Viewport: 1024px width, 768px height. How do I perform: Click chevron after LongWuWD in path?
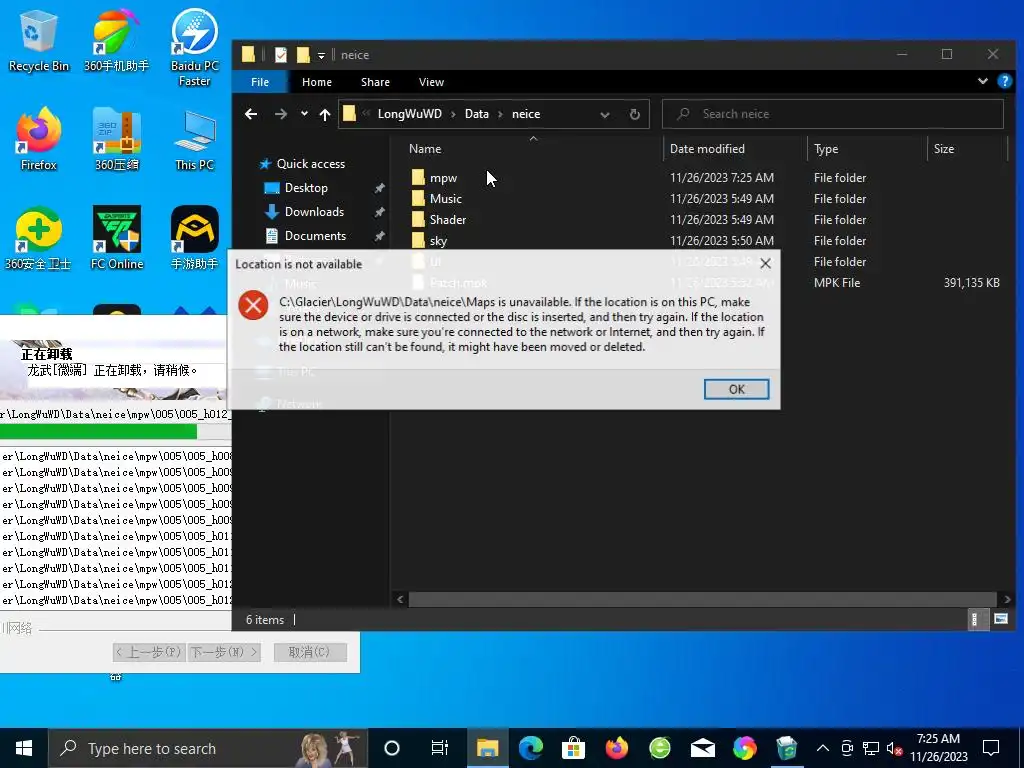coord(453,114)
